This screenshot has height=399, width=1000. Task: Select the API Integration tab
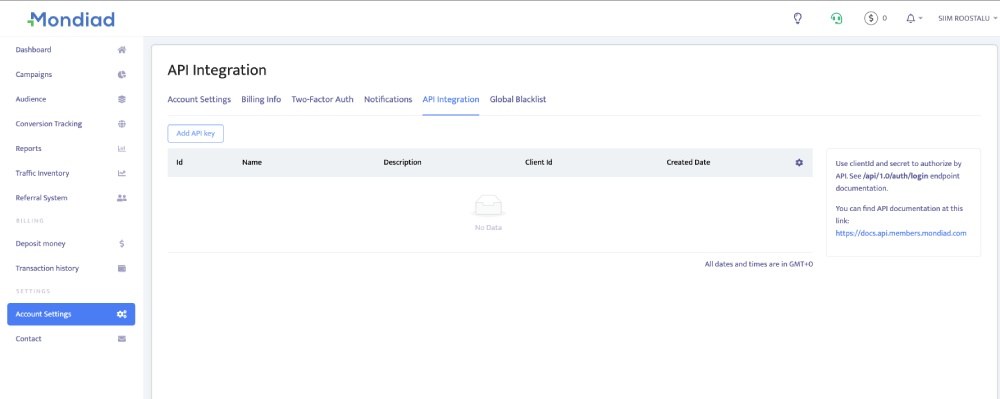coord(451,99)
